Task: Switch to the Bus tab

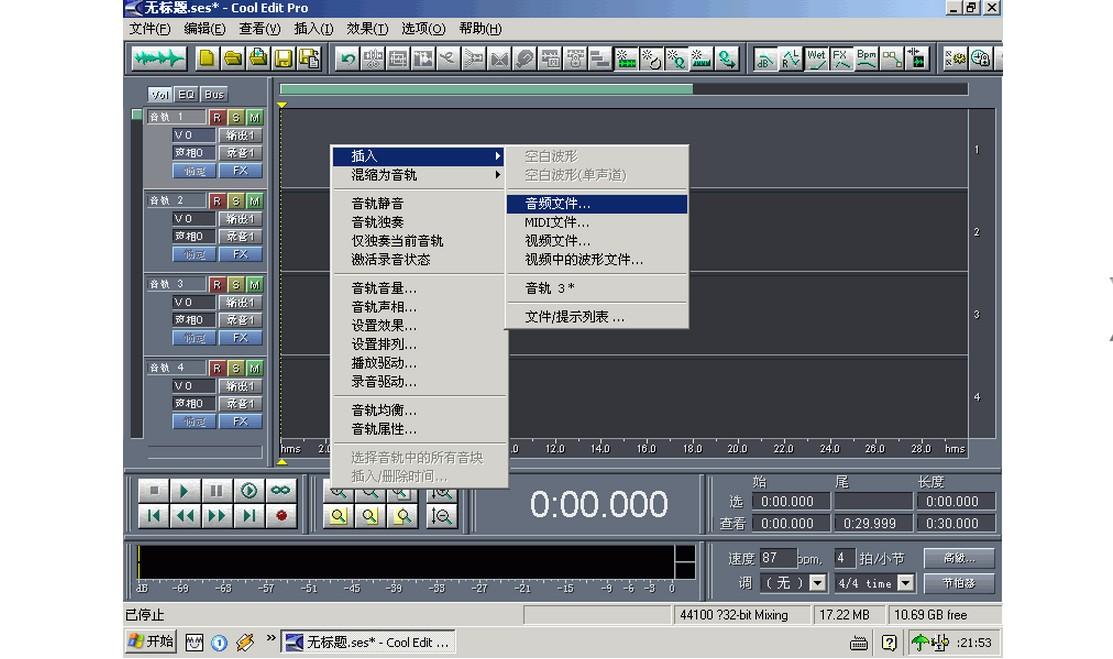Action: [214, 94]
